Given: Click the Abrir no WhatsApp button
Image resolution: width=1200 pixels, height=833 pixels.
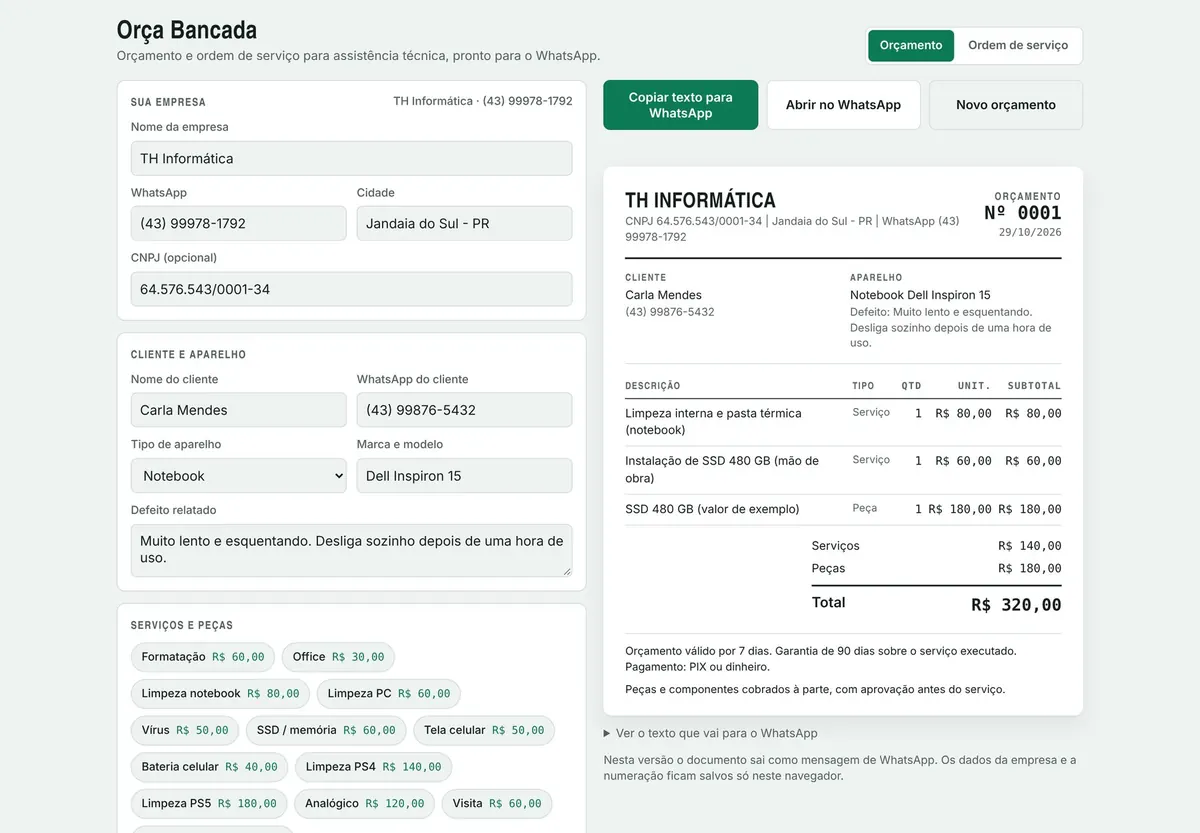Looking at the screenshot, I should 843,105.
